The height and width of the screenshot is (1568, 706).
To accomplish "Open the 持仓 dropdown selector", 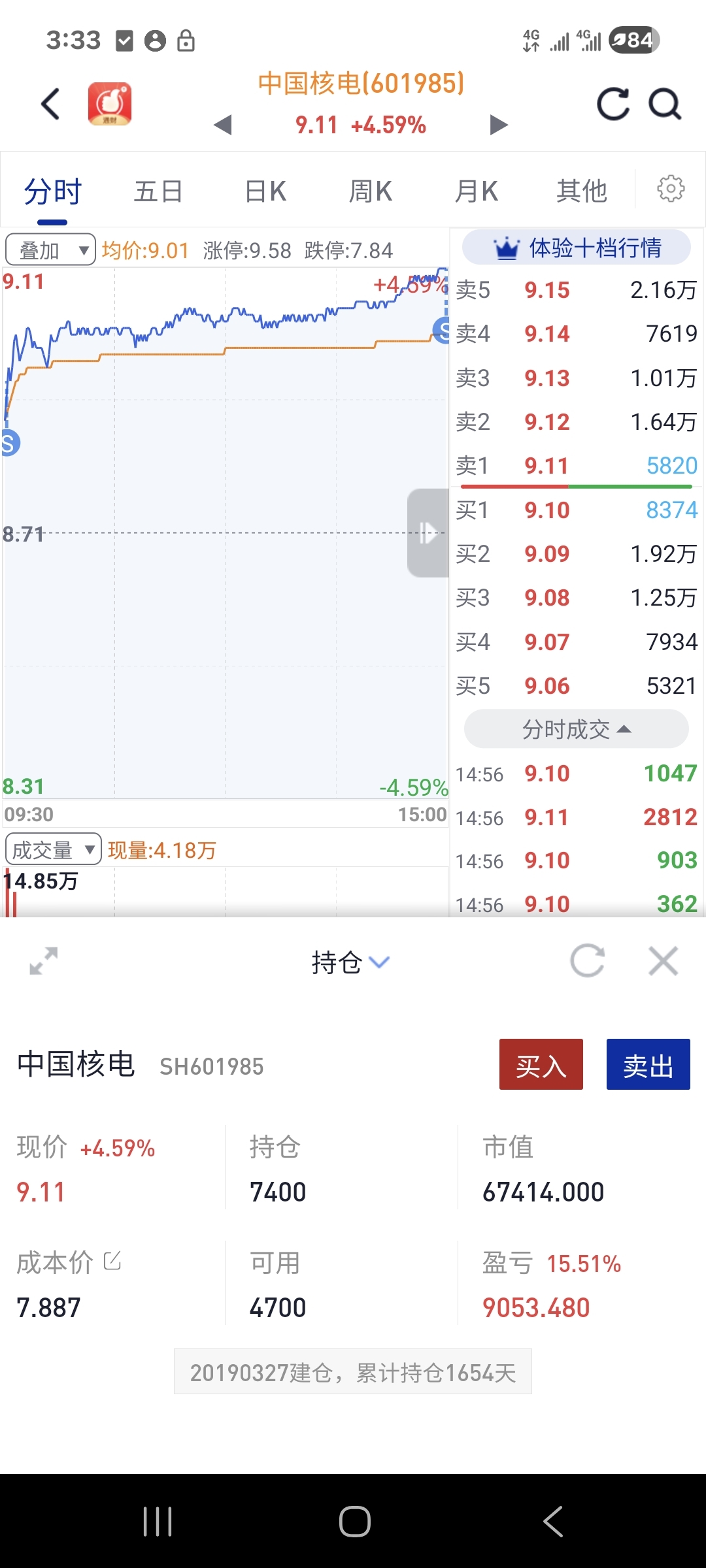I will [350, 962].
